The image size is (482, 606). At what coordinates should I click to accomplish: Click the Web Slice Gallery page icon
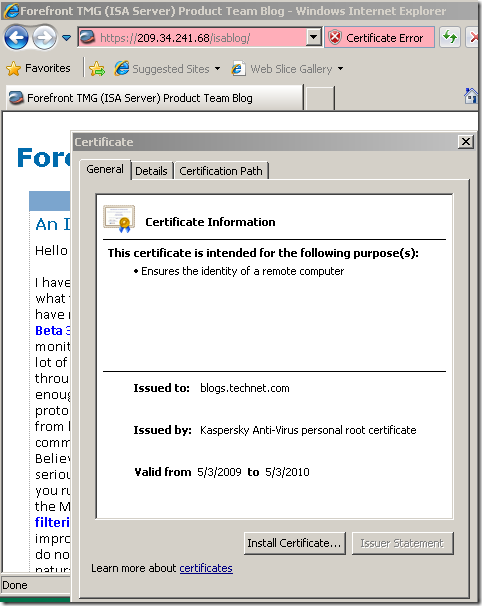point(238,69)
